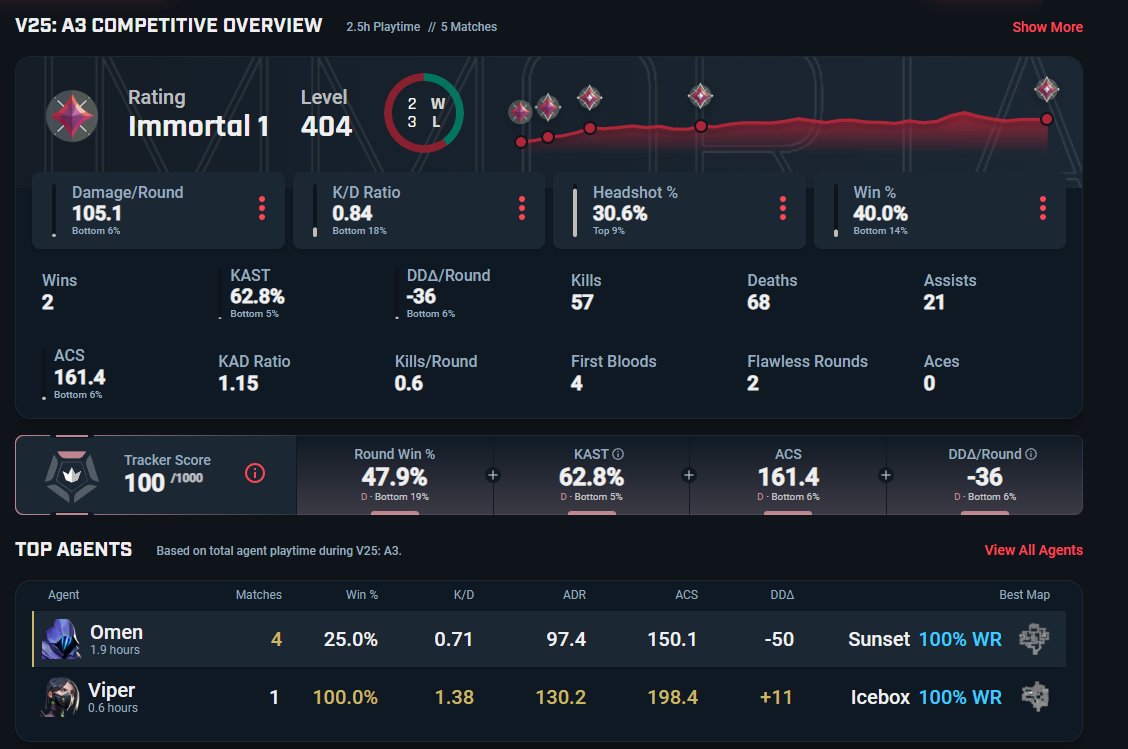Click the Tracker Score emblem icon
1128x749 pixels.
(x=71, y=476)
